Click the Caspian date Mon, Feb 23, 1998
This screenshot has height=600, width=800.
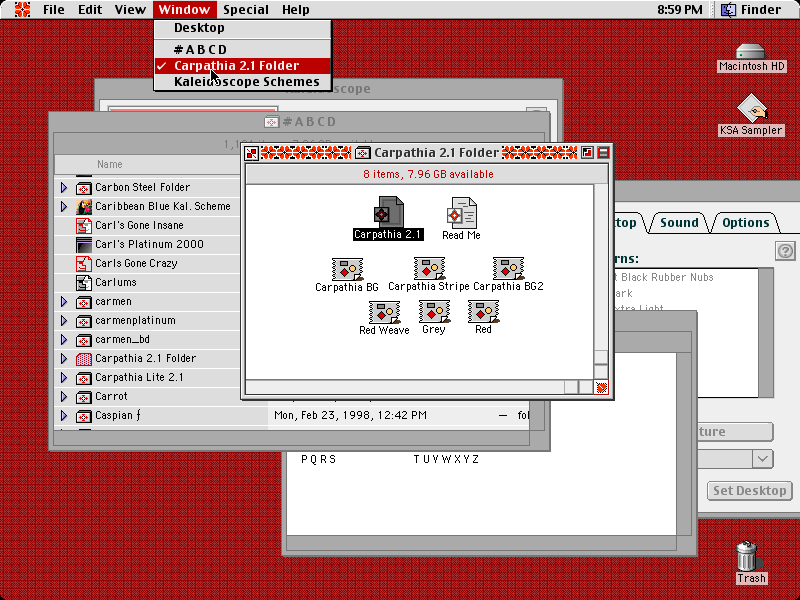[350, 415]
